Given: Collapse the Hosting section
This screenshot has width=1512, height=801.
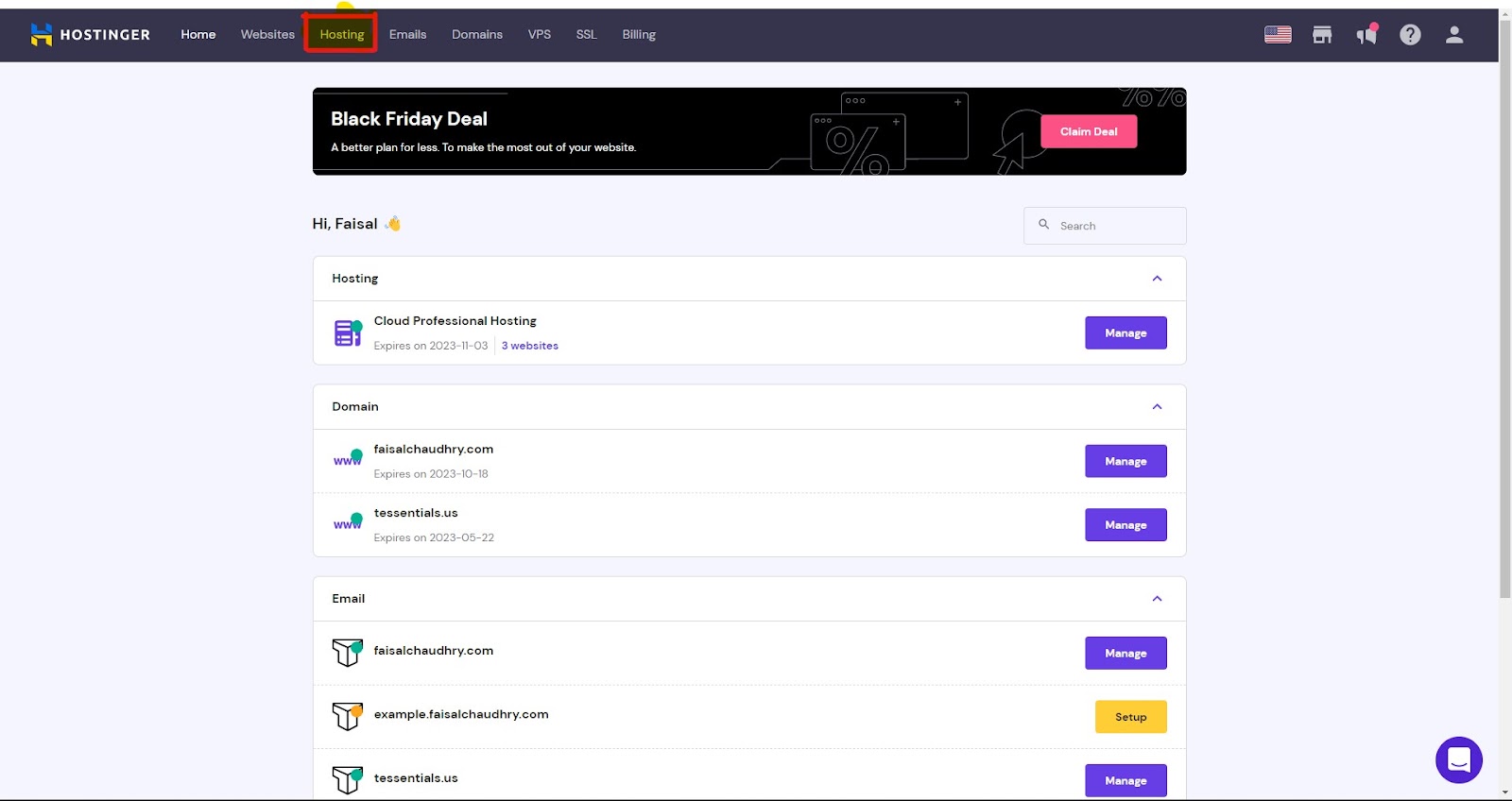Looking at the screenshot, I should point(1157,279).
